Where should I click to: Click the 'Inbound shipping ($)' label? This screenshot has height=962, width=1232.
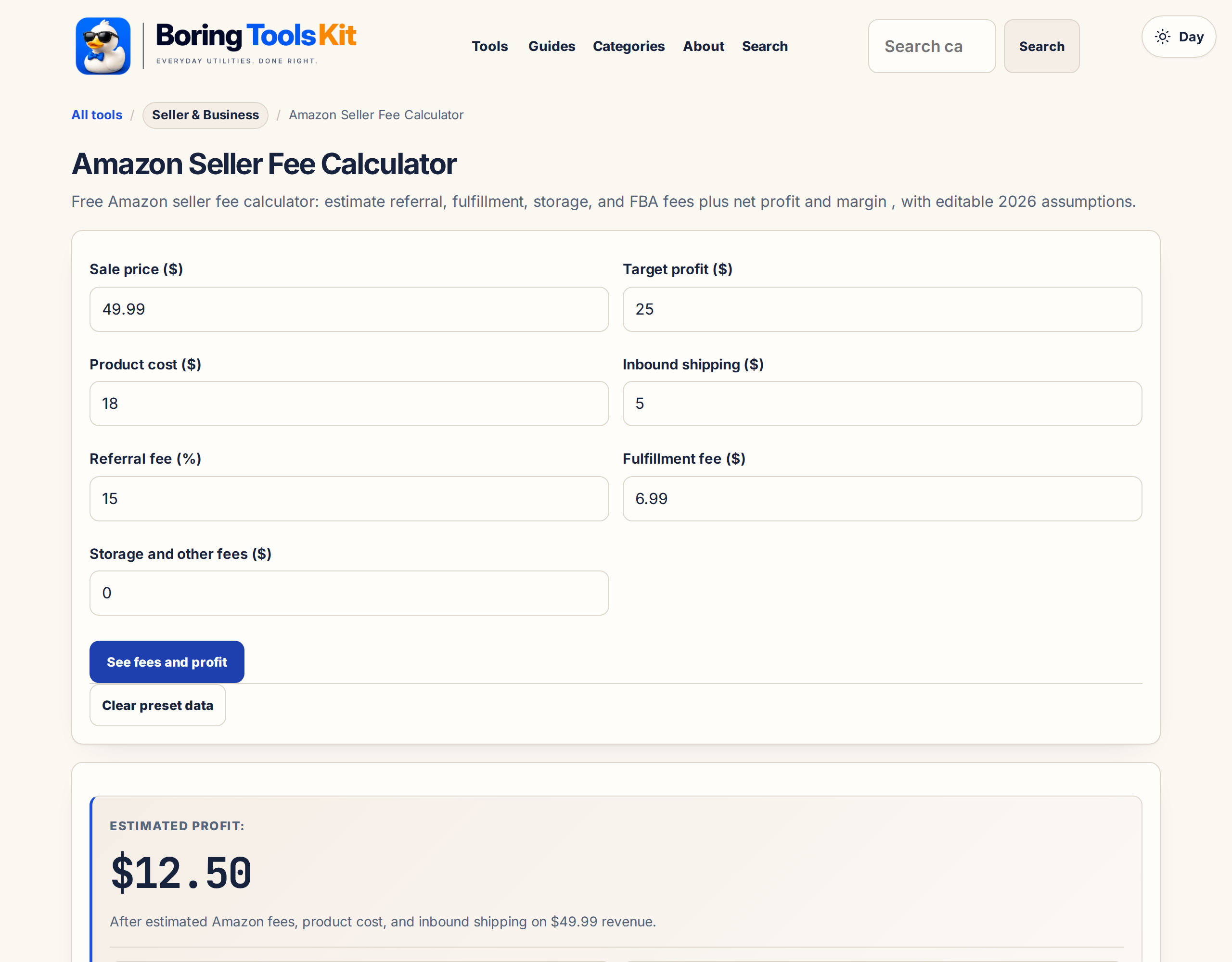[693, 364]
